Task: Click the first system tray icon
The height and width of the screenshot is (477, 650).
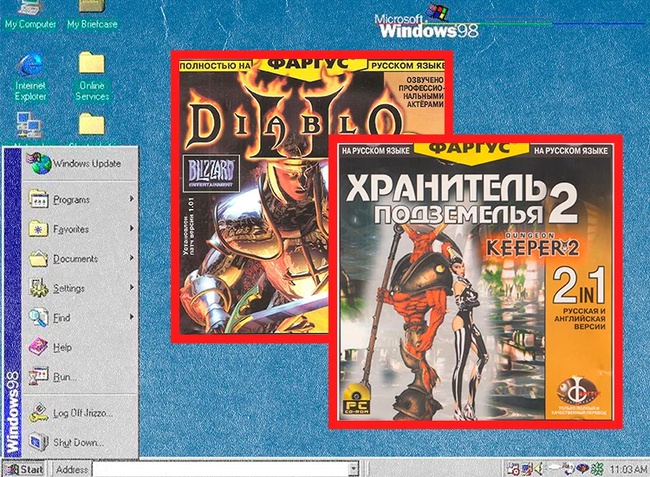Action: pos(513,470)
